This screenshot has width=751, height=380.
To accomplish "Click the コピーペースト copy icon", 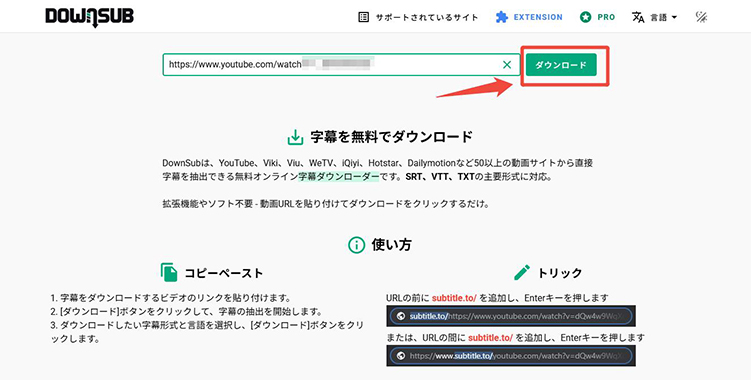I will click(169, 272).
